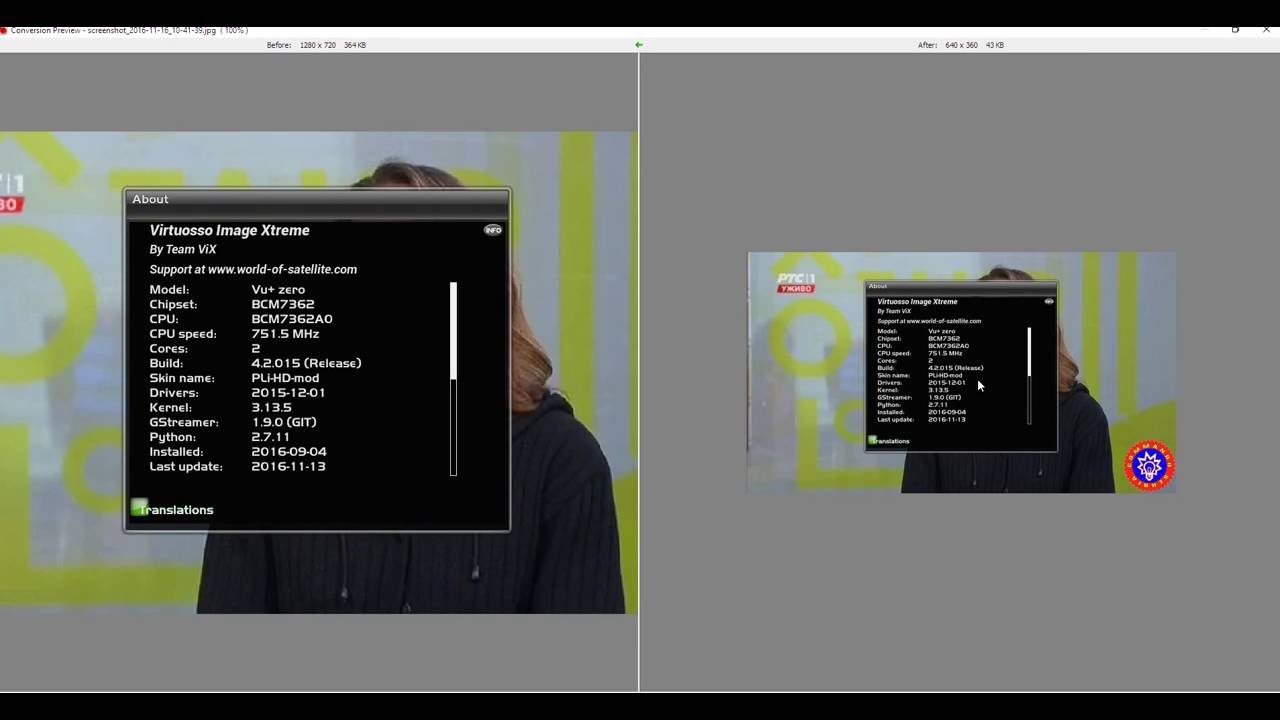The image size is (1280, 720).
Task: Click the round channel logo in After preview
Action: pos(1149,465)
